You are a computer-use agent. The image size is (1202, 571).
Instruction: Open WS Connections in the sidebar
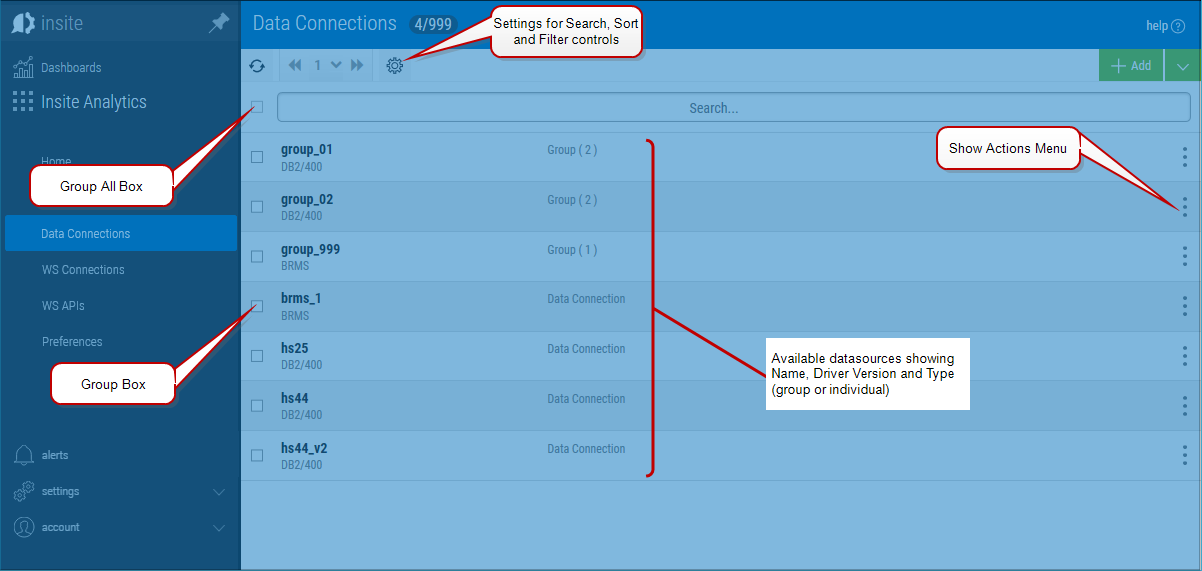83,270
